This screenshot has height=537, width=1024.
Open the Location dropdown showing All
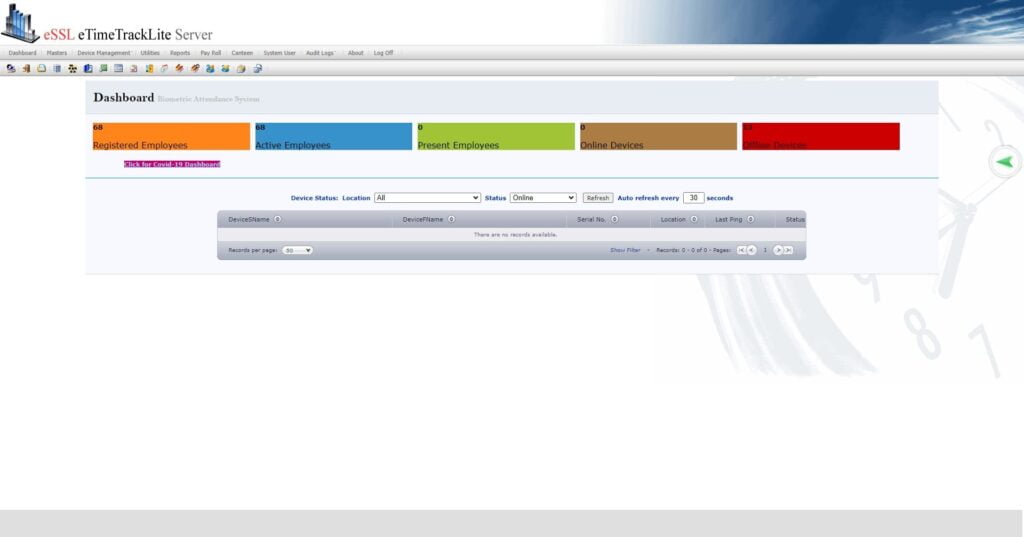(427, 198)
